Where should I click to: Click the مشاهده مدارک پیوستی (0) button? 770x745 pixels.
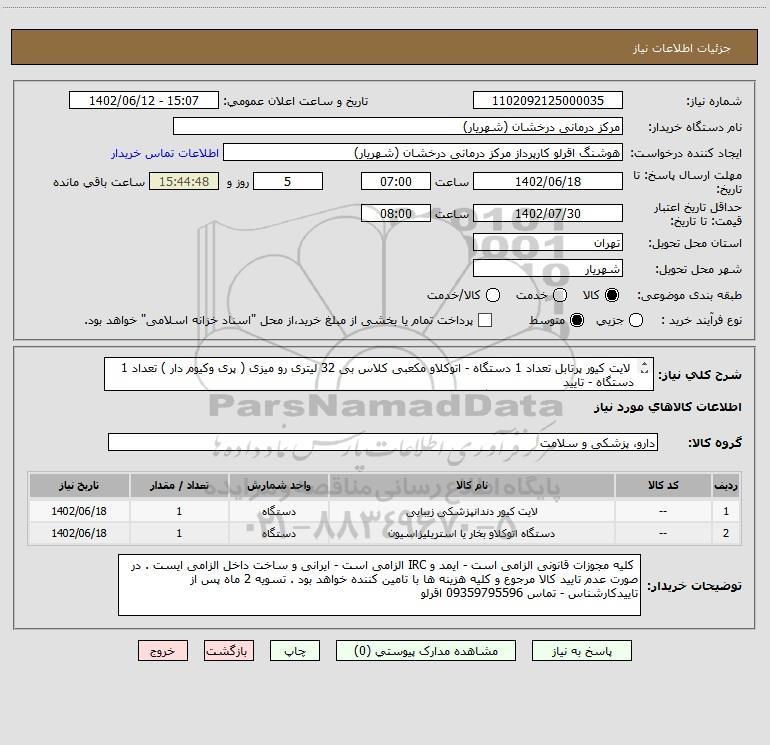coord(426,651)
